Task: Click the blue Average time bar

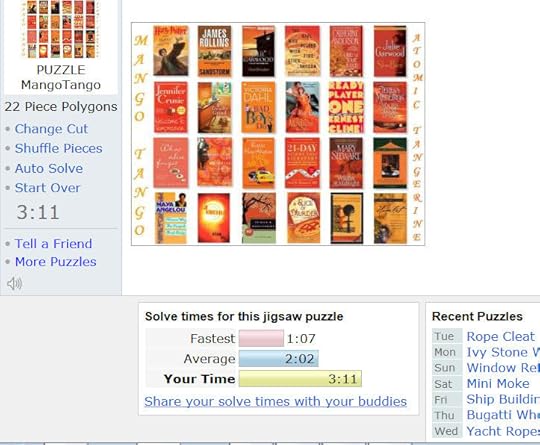Action: [279, 359]
